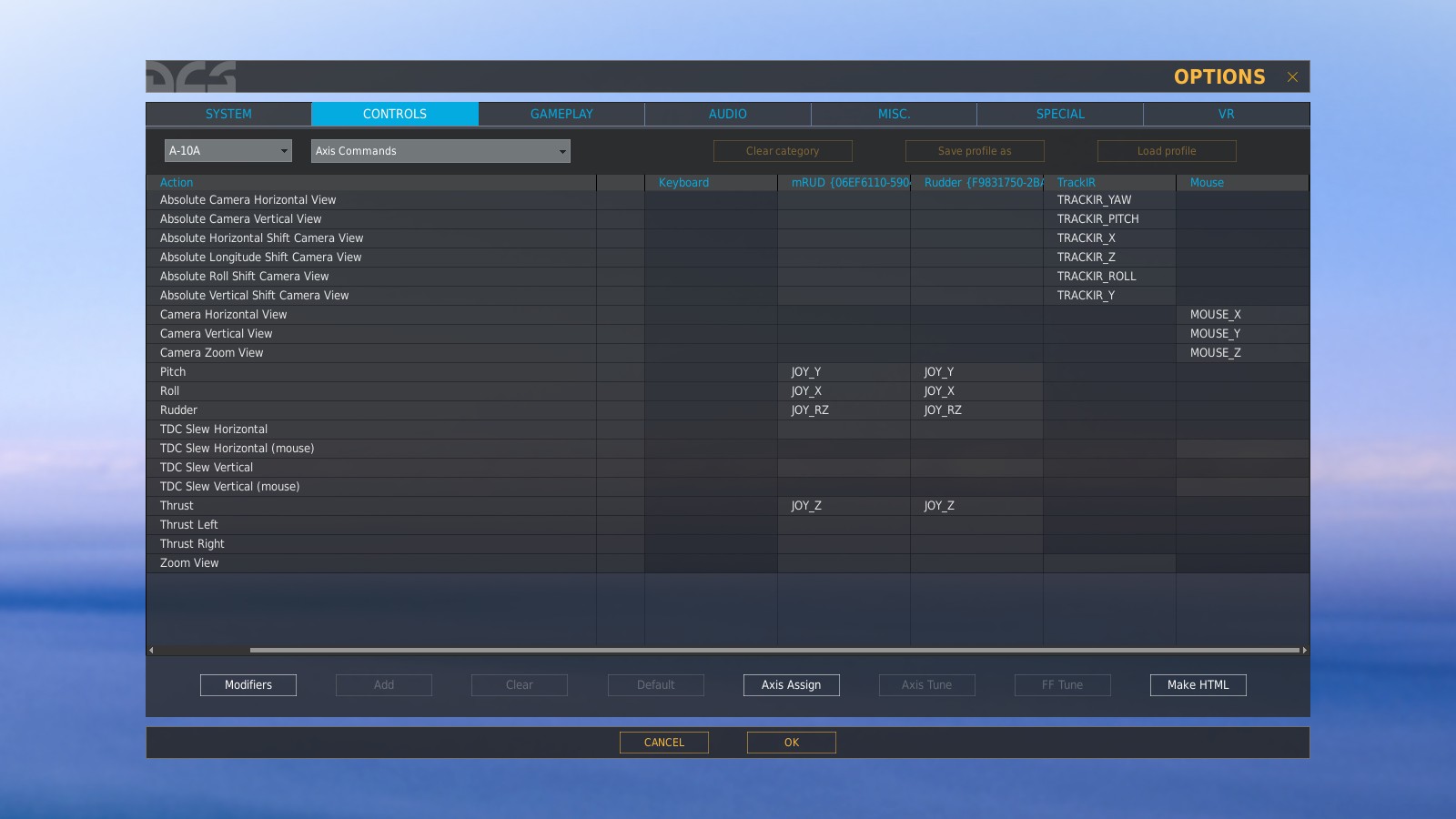1456x819 pixels.
Task: Click the horizontal scrollbar left arrow
Action: [151, 650]
